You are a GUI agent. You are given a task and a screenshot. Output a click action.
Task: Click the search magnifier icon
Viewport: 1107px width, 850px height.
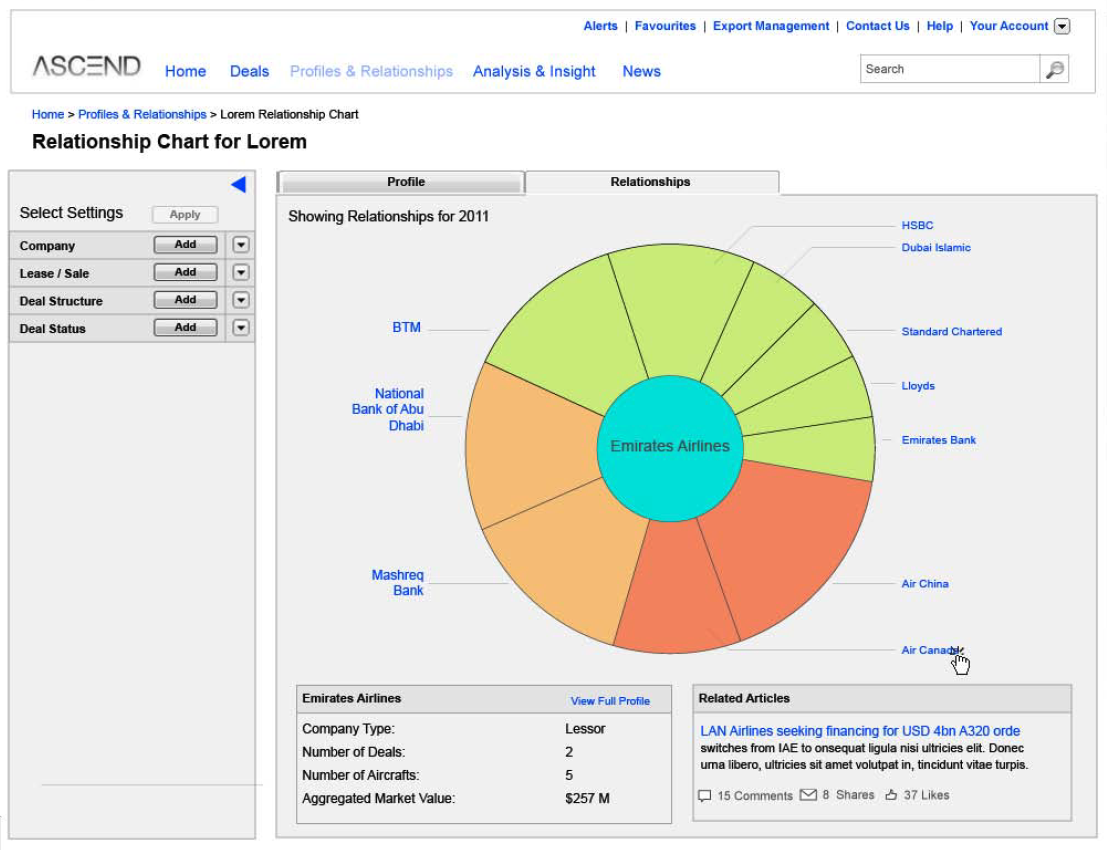(x=1055, y=69)
